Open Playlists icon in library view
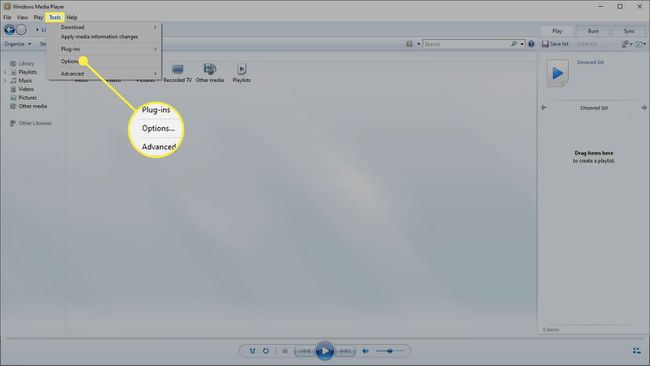 (242, 73)
